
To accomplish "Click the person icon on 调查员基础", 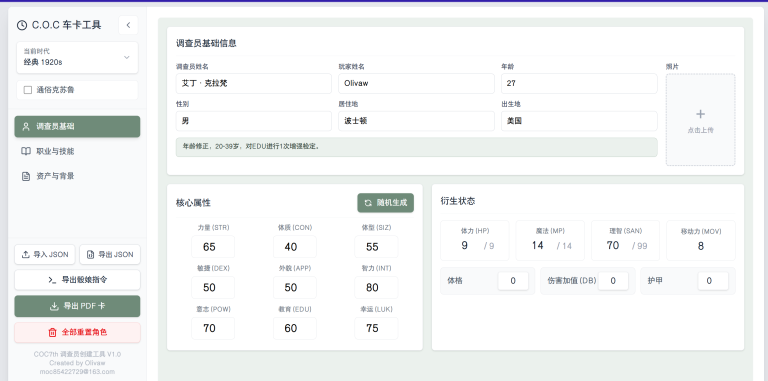I will click(x=26, y=126).
